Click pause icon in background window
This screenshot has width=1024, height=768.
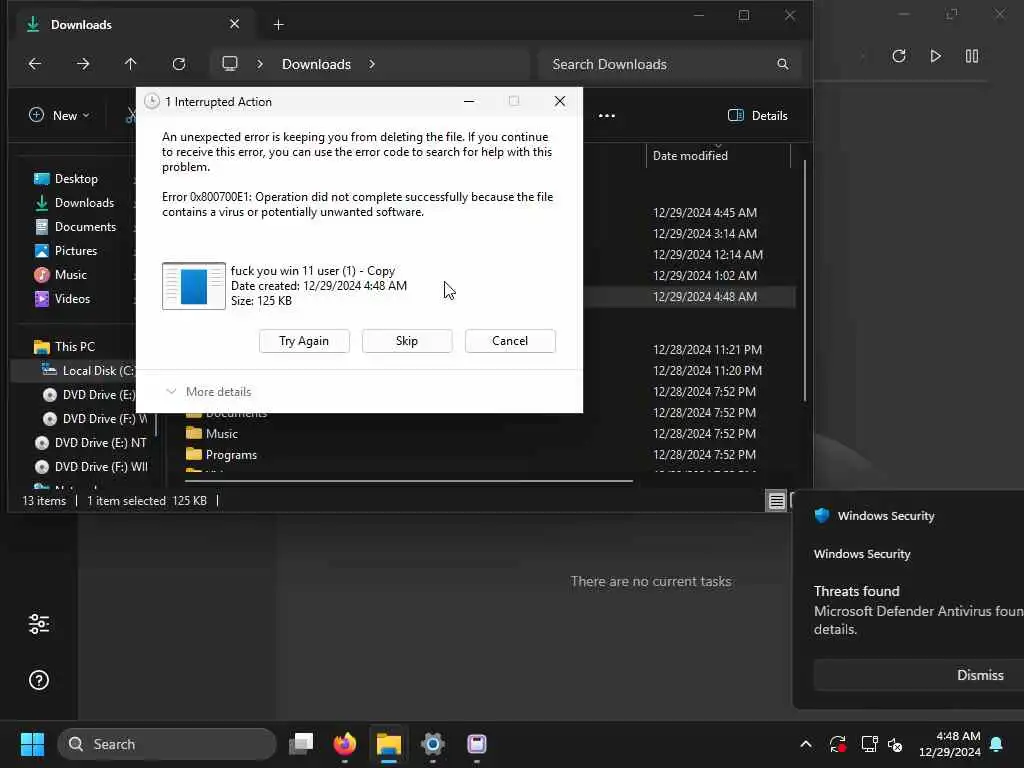click(972, 56)
